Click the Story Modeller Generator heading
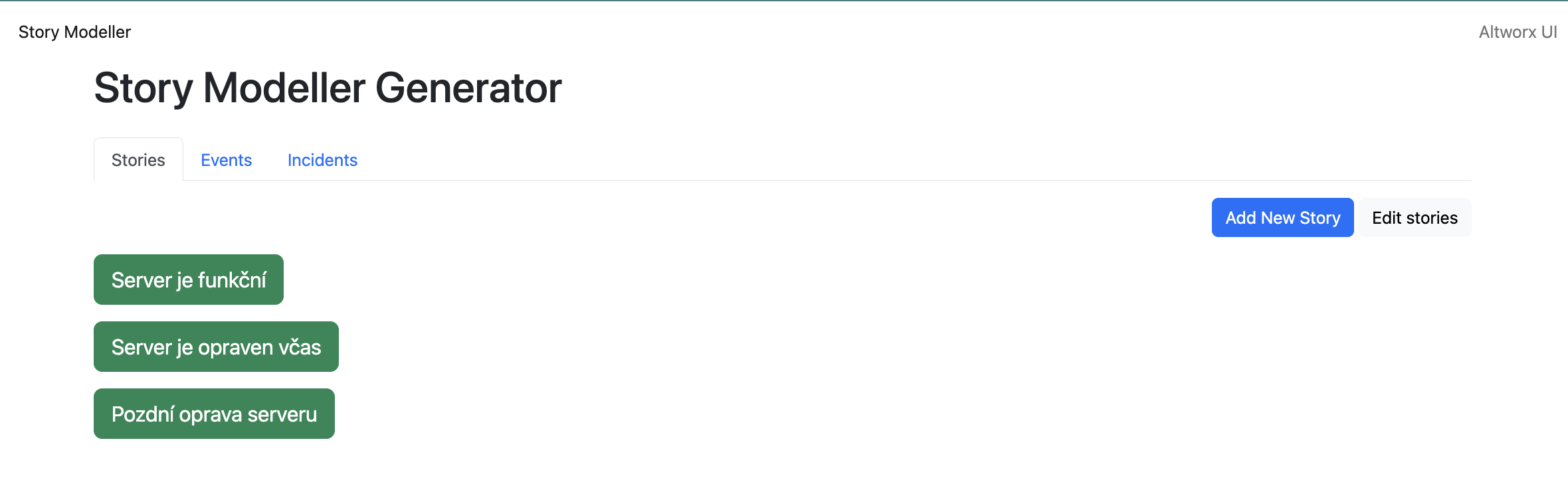The image size is (1568, 490). pyautogui.click(x=328, y=88)
